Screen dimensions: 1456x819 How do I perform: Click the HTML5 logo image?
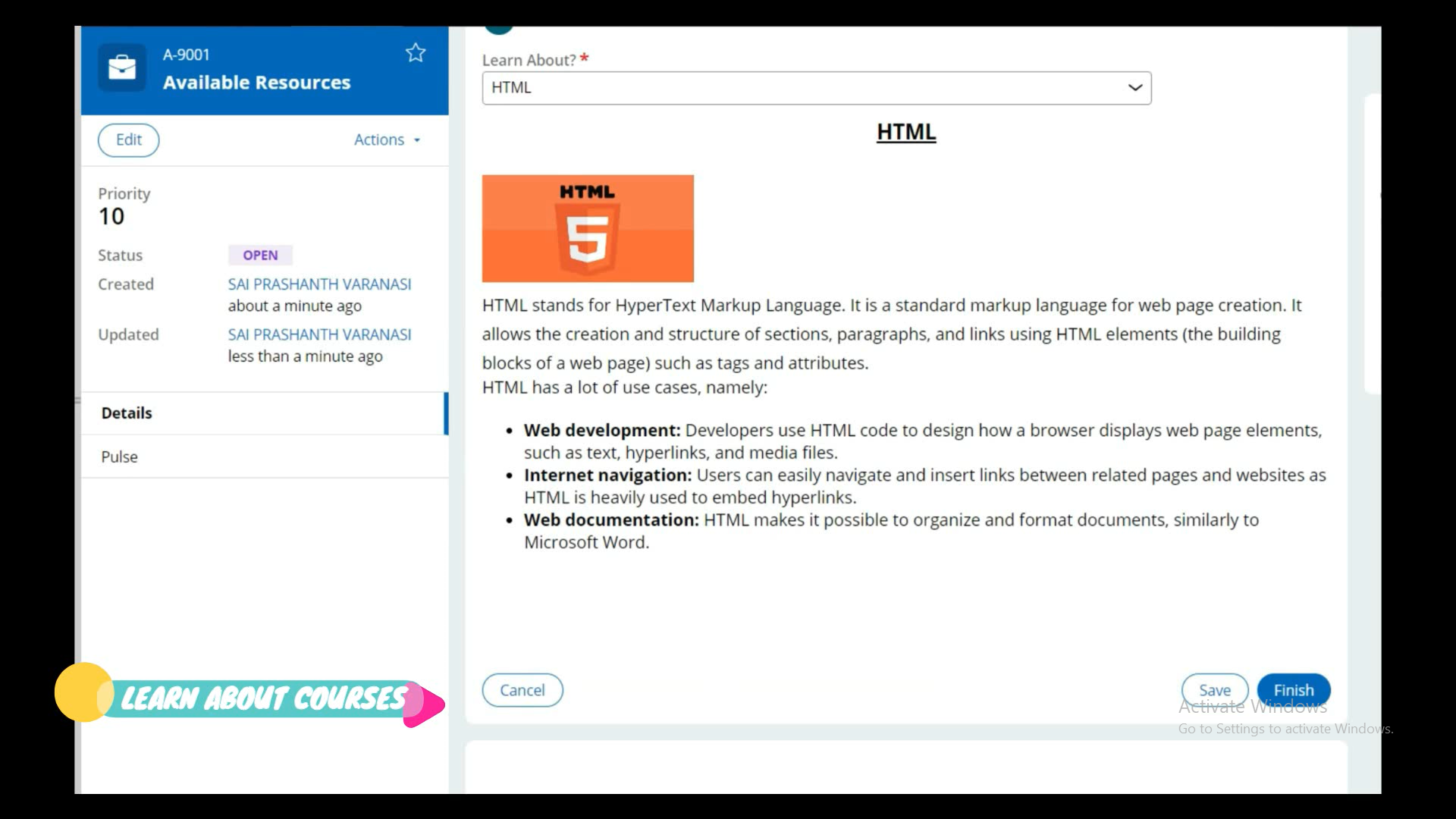[x=588, y=228]
